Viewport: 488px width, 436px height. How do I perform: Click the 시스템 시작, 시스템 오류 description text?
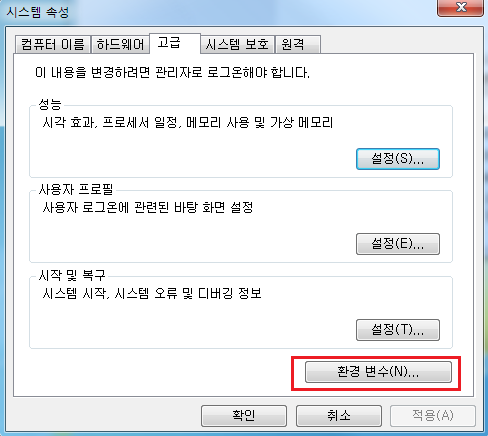click(x=152, y=293)
